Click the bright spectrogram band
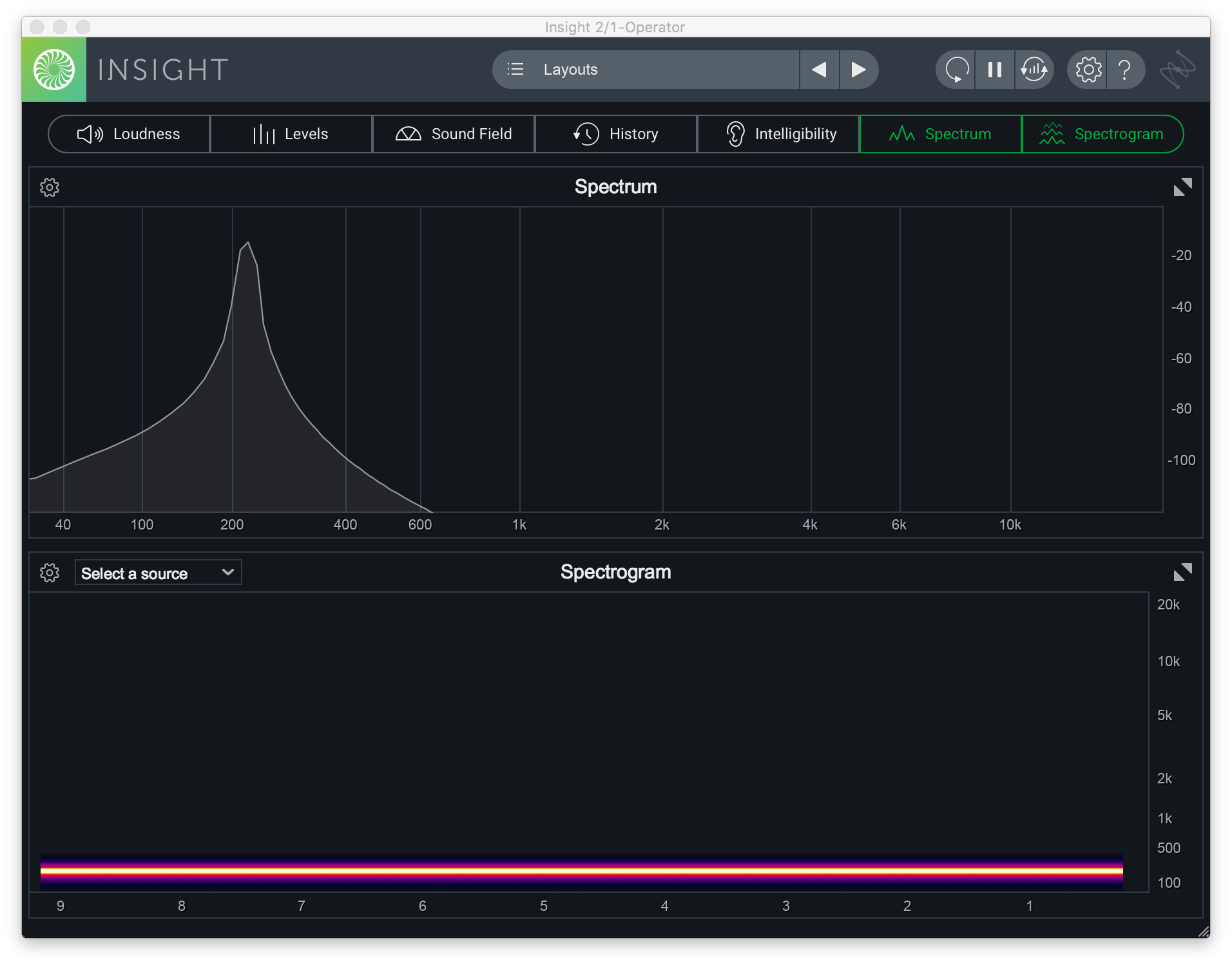 [x=581, y=871]
